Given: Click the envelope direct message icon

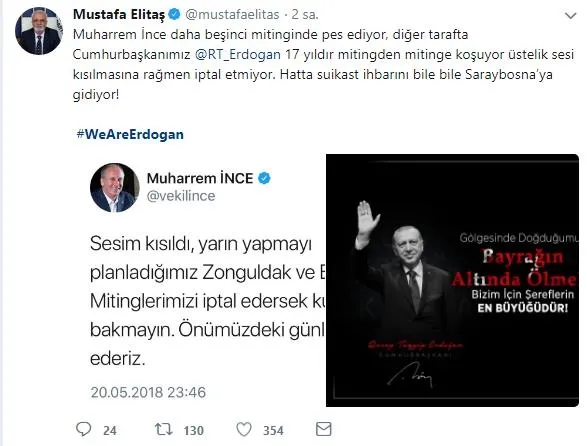Looking at the screenshot, I should [x=324, y=429].
